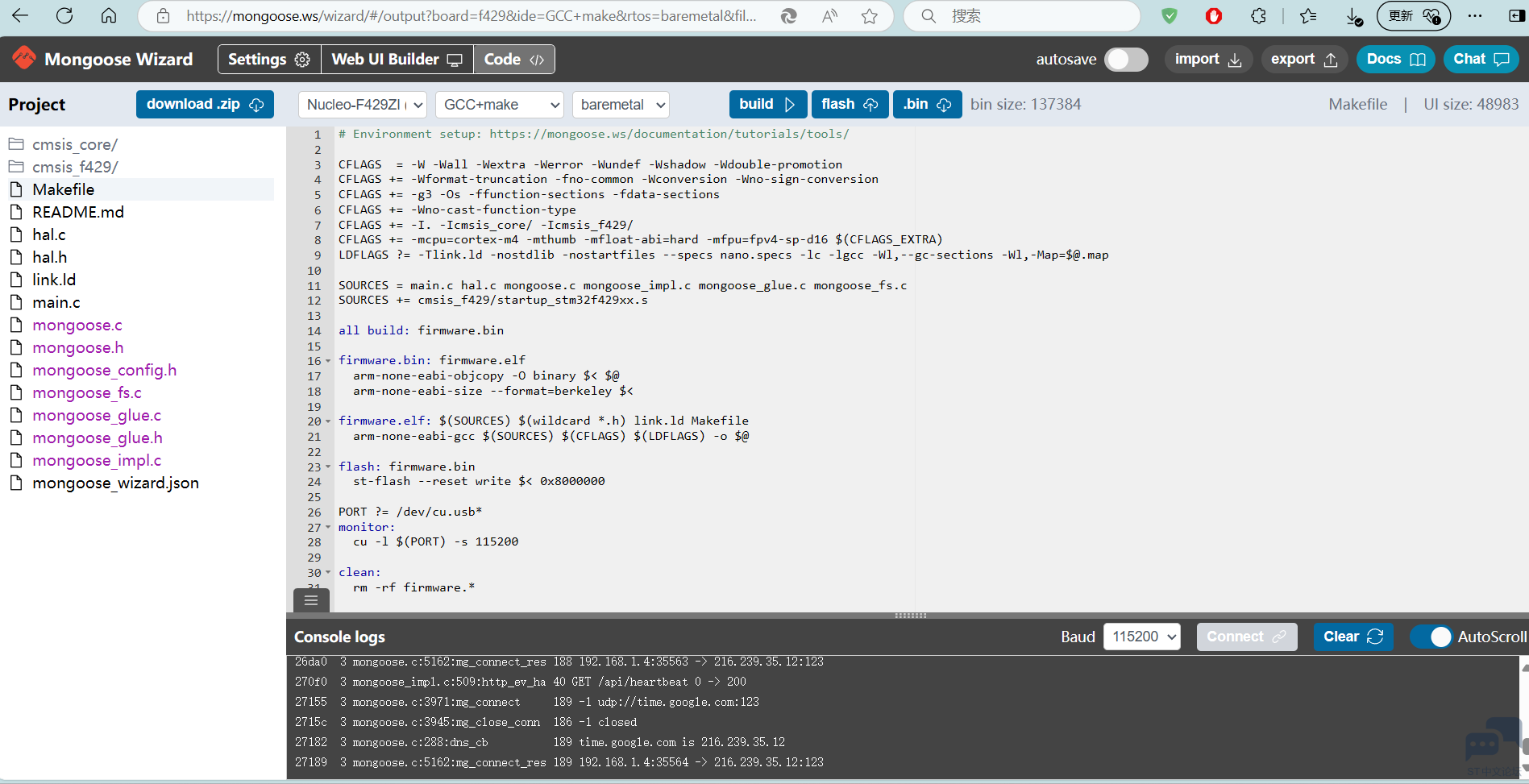This screenshot has width=1529, height=784.
Task: Click the export button
Action: 1304,59
